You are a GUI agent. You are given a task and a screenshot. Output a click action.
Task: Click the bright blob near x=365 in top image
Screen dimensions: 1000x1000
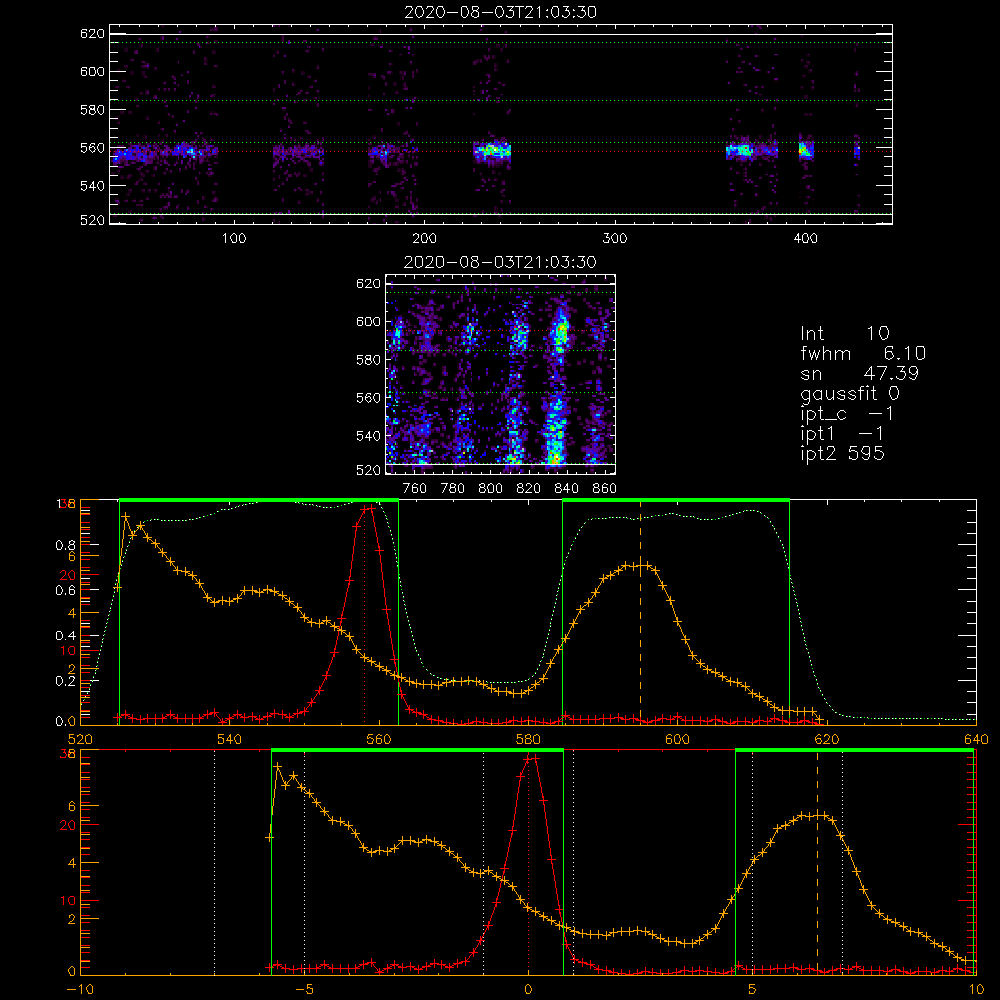pos(740,151)
